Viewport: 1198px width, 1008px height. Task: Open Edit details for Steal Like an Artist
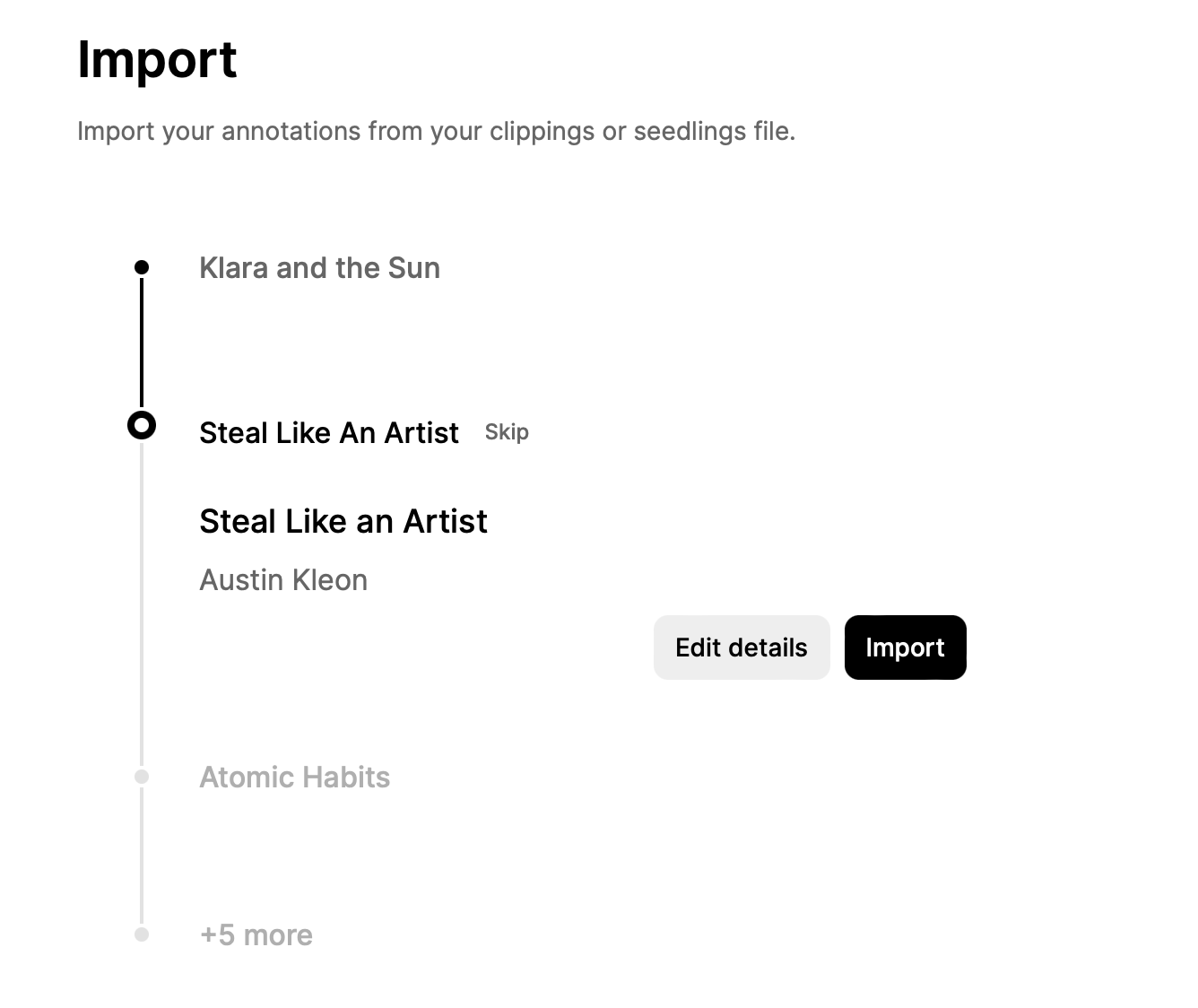[742, 647]
